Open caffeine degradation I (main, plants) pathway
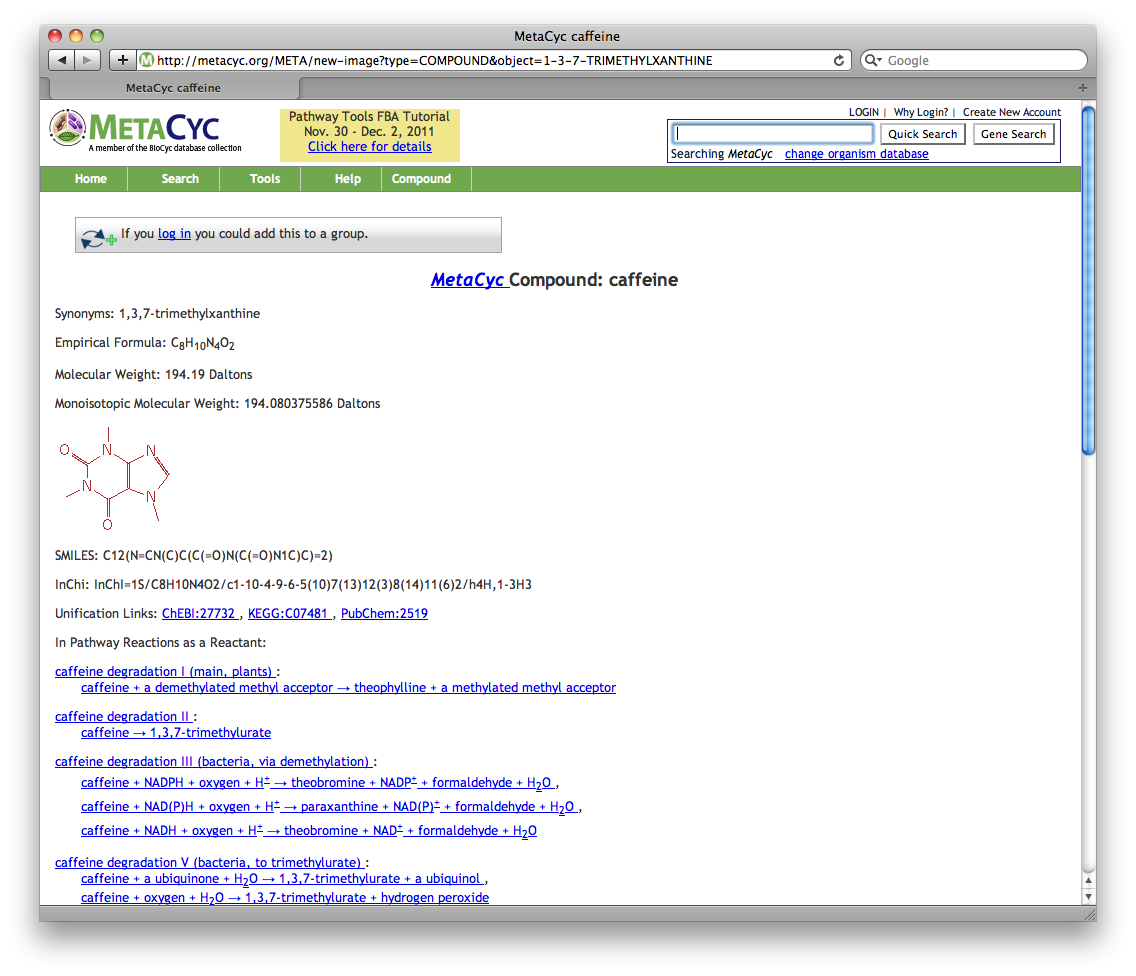The image size is (1136, 976). click(164, 672)
